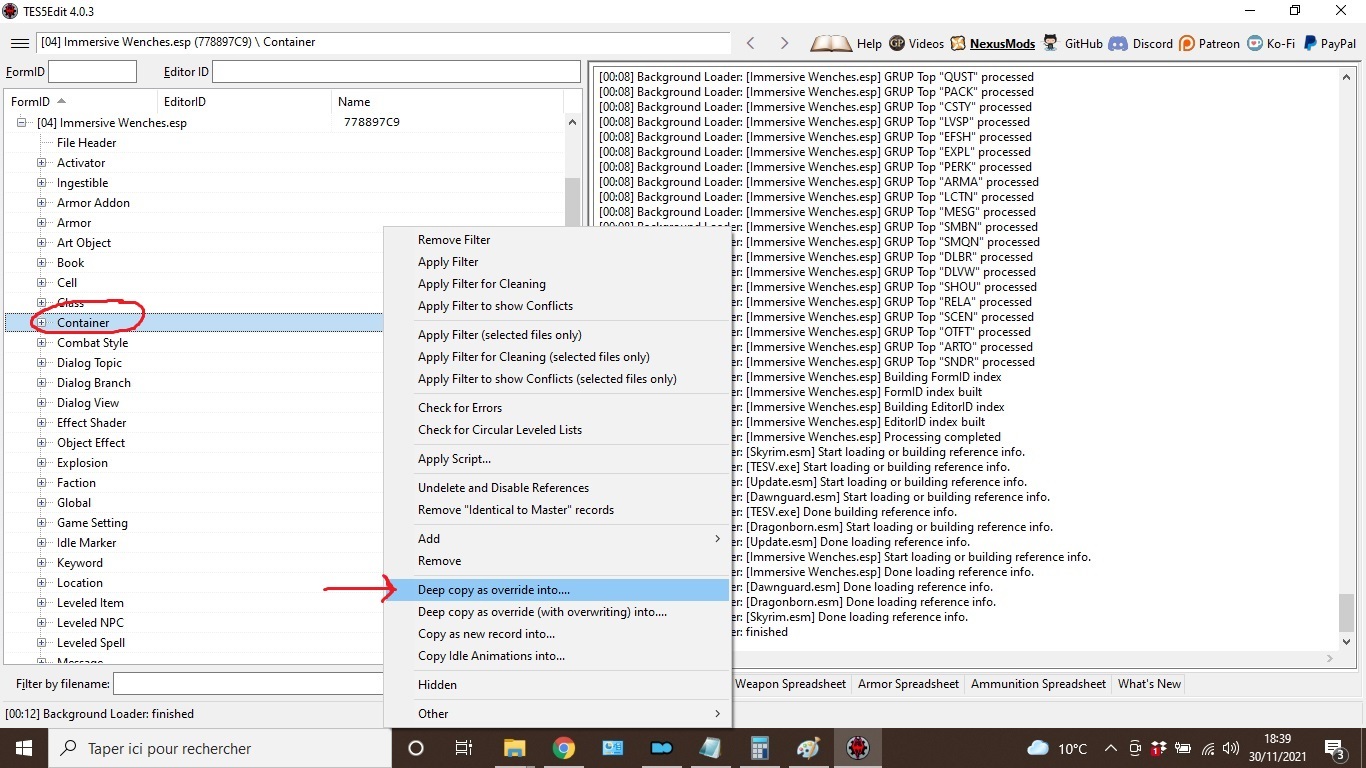Open the Ko-Fi button
The height and width of the screenshot is (768, 1366).
[x=1272, y=43]
